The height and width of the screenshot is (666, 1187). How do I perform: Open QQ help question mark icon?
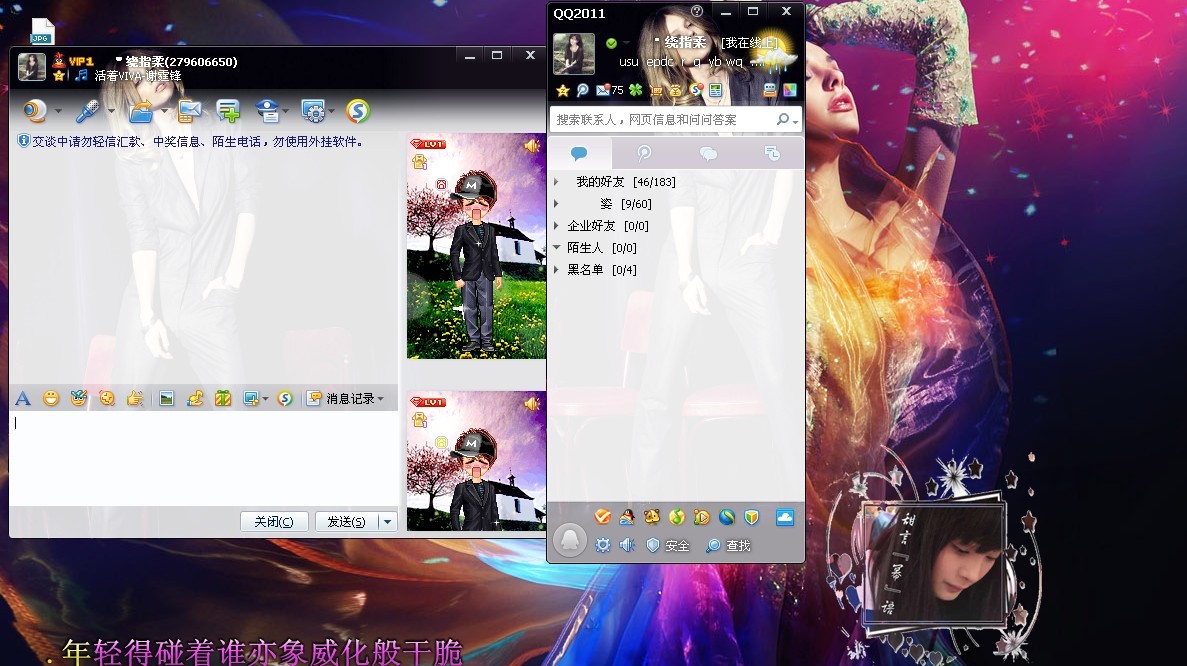tap(696, 11)
